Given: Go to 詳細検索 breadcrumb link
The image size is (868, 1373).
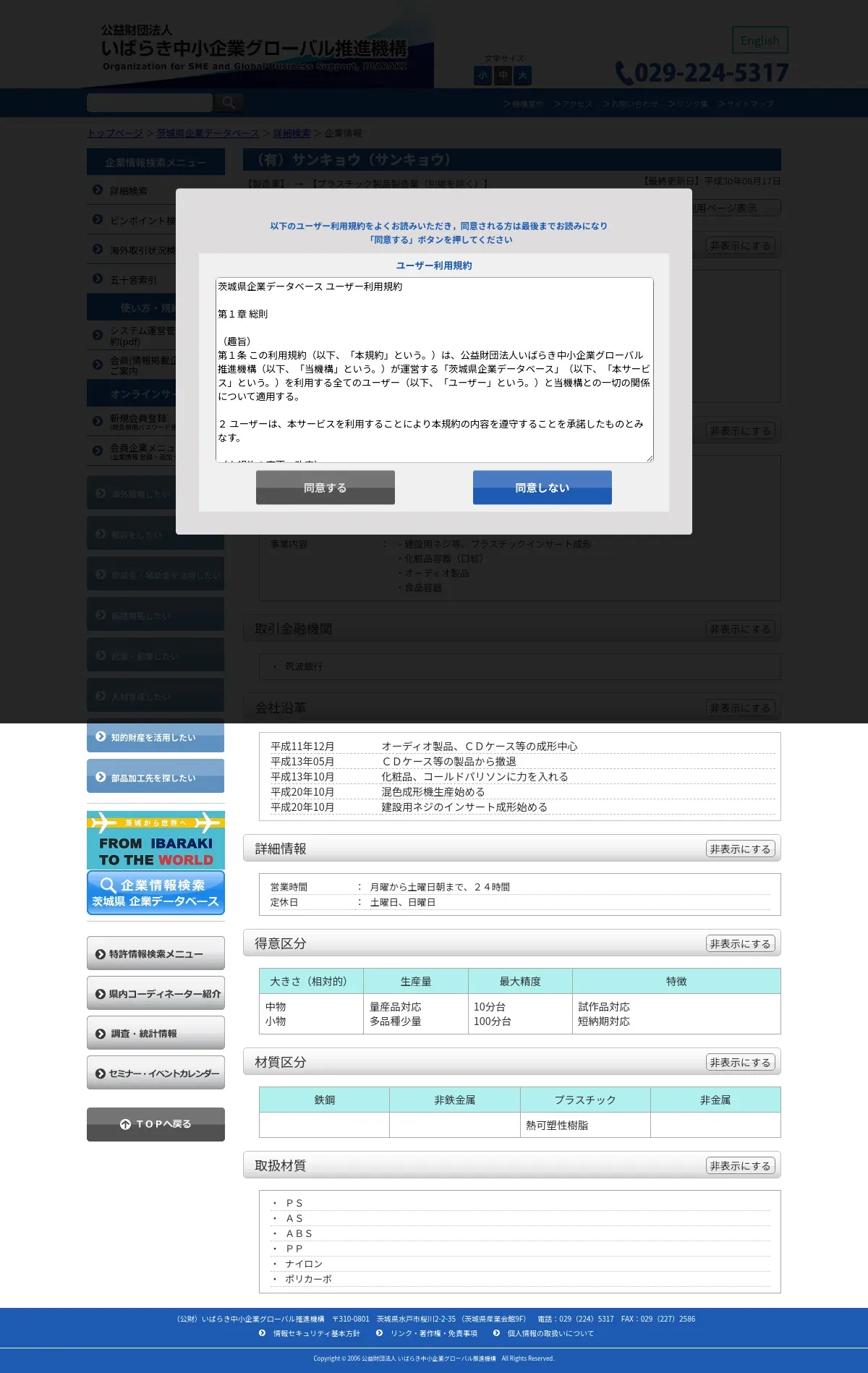Looking at the screenshot, I should [292, 133].
